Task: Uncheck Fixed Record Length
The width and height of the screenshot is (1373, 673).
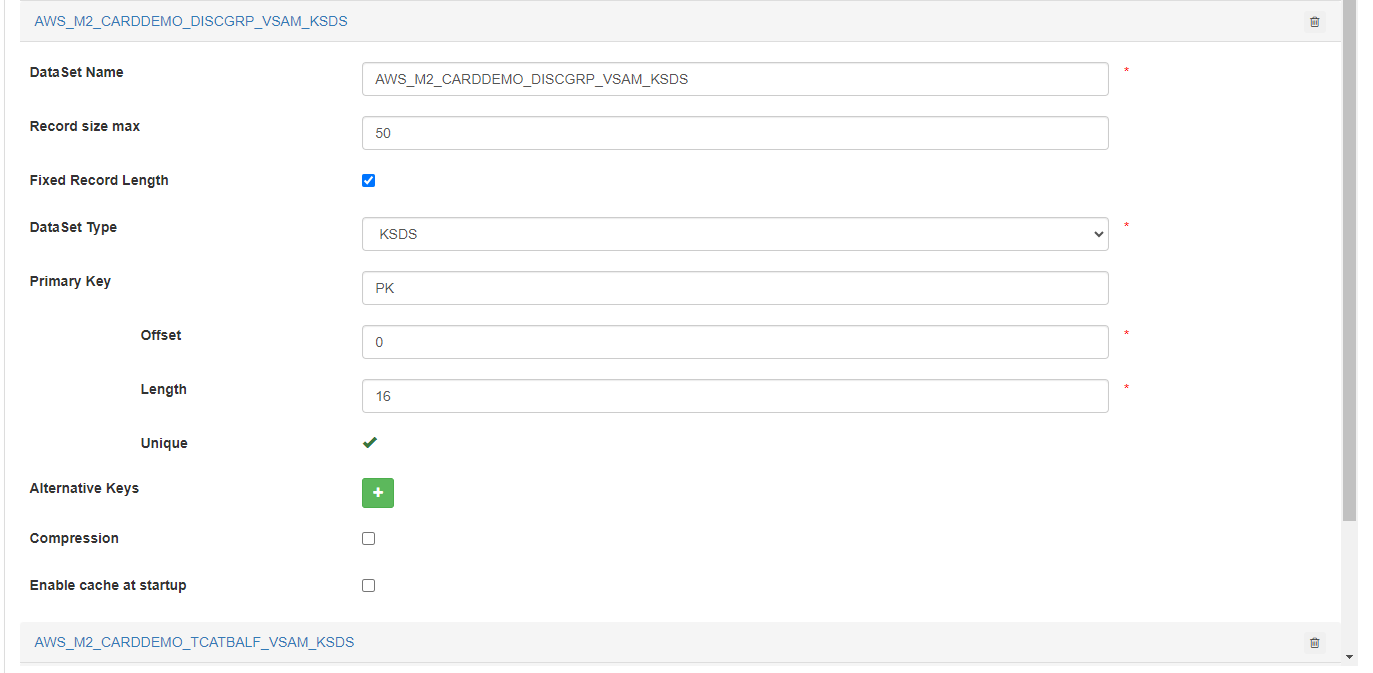Action: tap(368, 180)
